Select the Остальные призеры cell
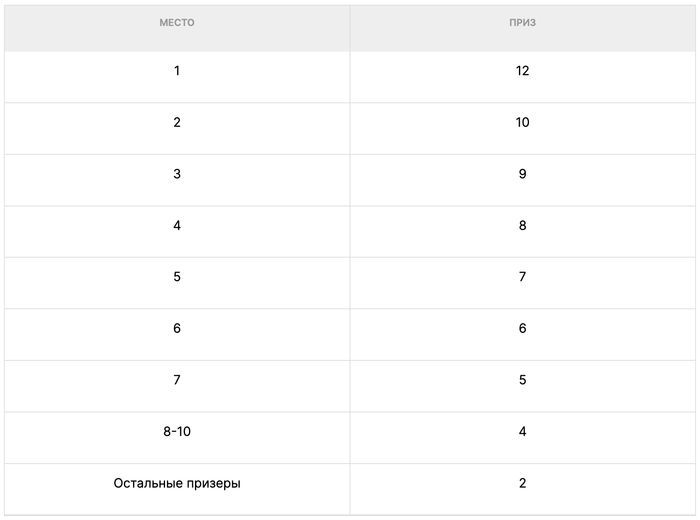 (177, 484)
